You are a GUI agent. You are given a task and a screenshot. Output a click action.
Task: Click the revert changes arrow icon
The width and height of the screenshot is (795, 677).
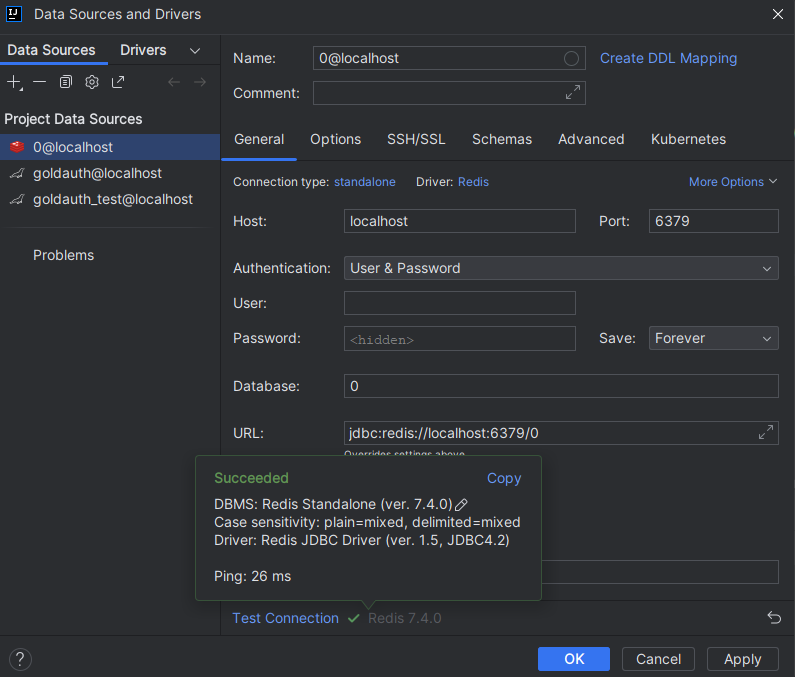(x=774, y=618)
